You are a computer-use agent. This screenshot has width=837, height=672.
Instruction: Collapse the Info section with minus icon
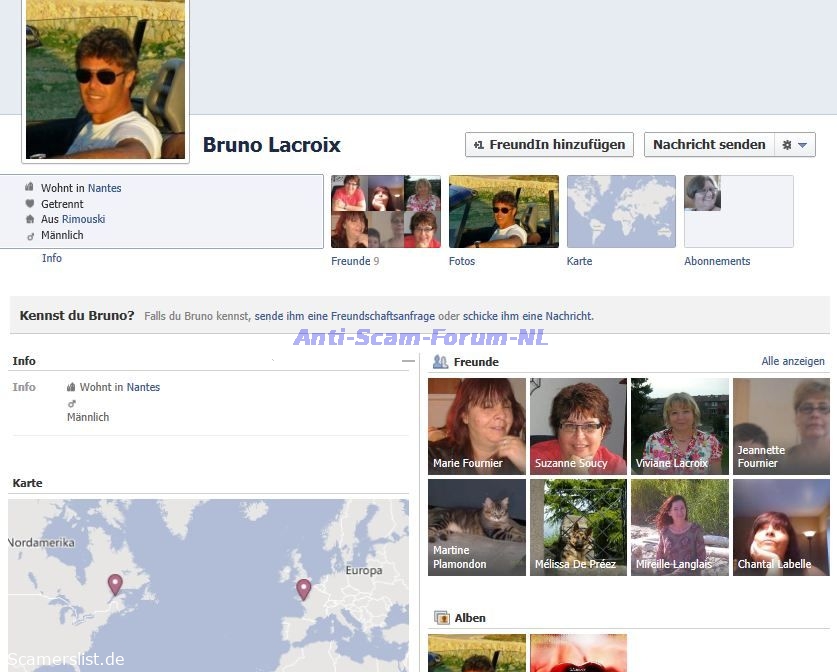(x=407, y=361)
